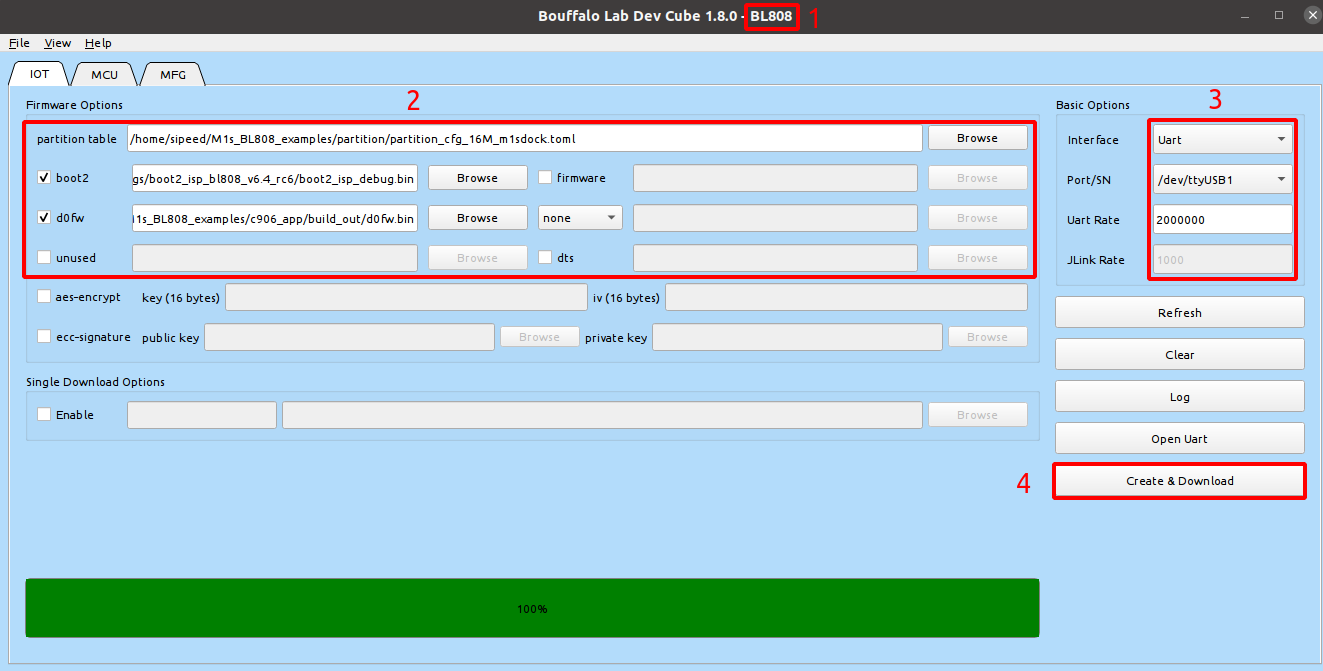Toggle the ecc-signature checkbox
The height and width of the screenshot is (671, 1323).
44,337
